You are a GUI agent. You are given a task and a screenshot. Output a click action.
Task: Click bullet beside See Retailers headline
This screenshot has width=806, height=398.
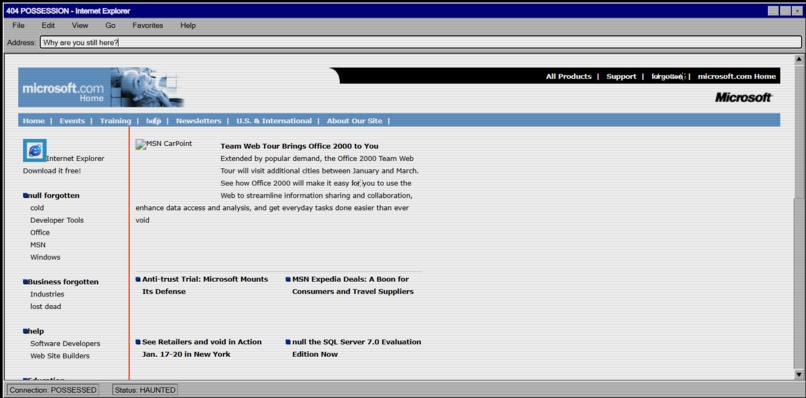pos(138,342)
